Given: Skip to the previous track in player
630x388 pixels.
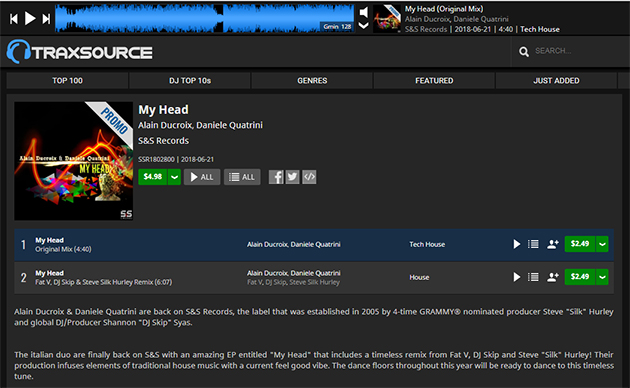Looking at the screenshot, I should [14, 18].
